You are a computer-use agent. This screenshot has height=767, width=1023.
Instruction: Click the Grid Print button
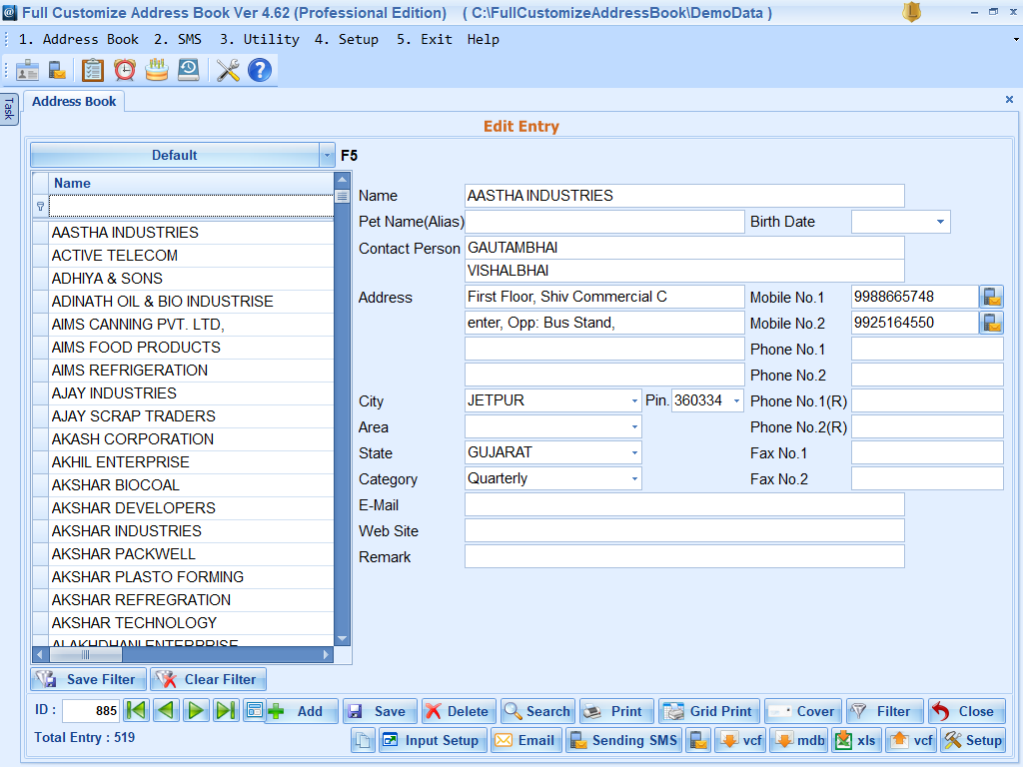point(709,711)
